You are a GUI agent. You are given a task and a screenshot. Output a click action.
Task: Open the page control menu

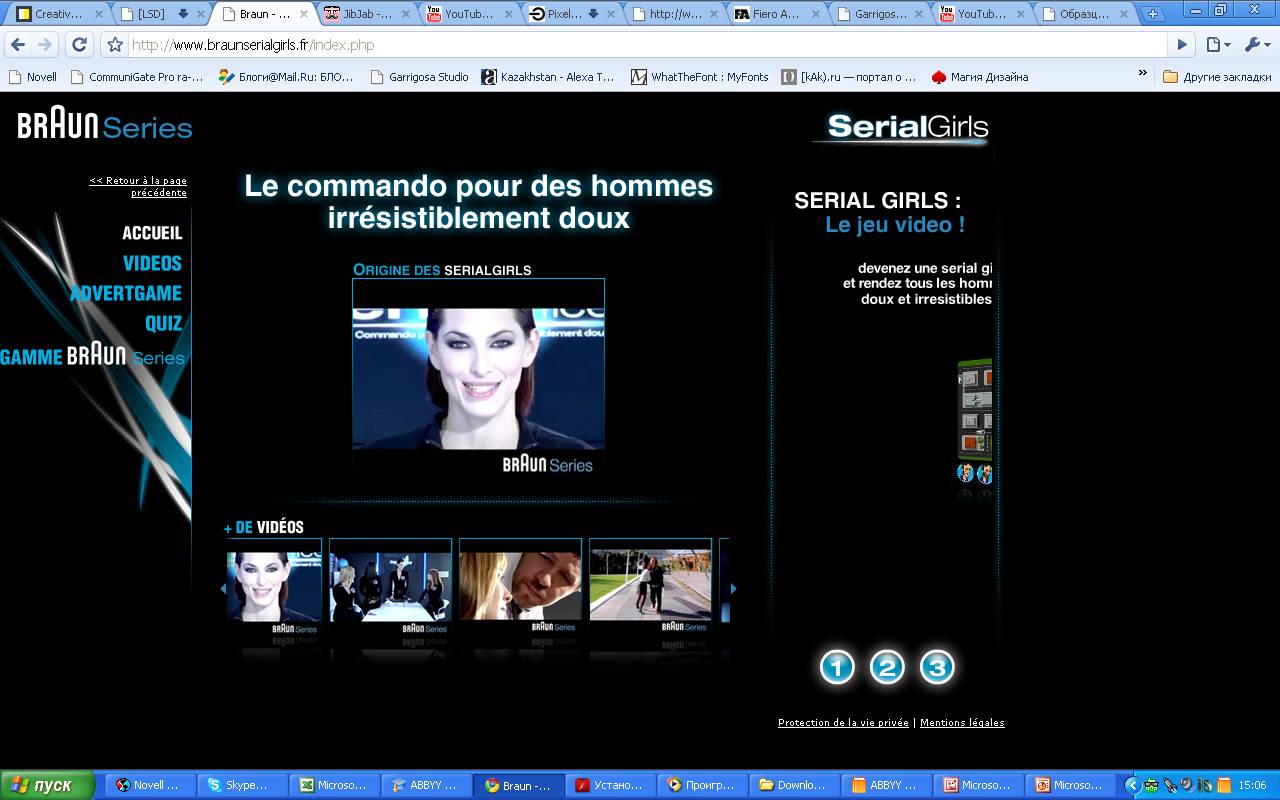[1217, 45]
